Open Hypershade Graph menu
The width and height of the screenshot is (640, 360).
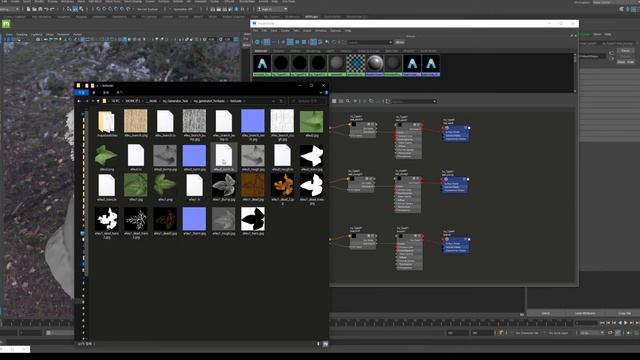click(307, 31)
